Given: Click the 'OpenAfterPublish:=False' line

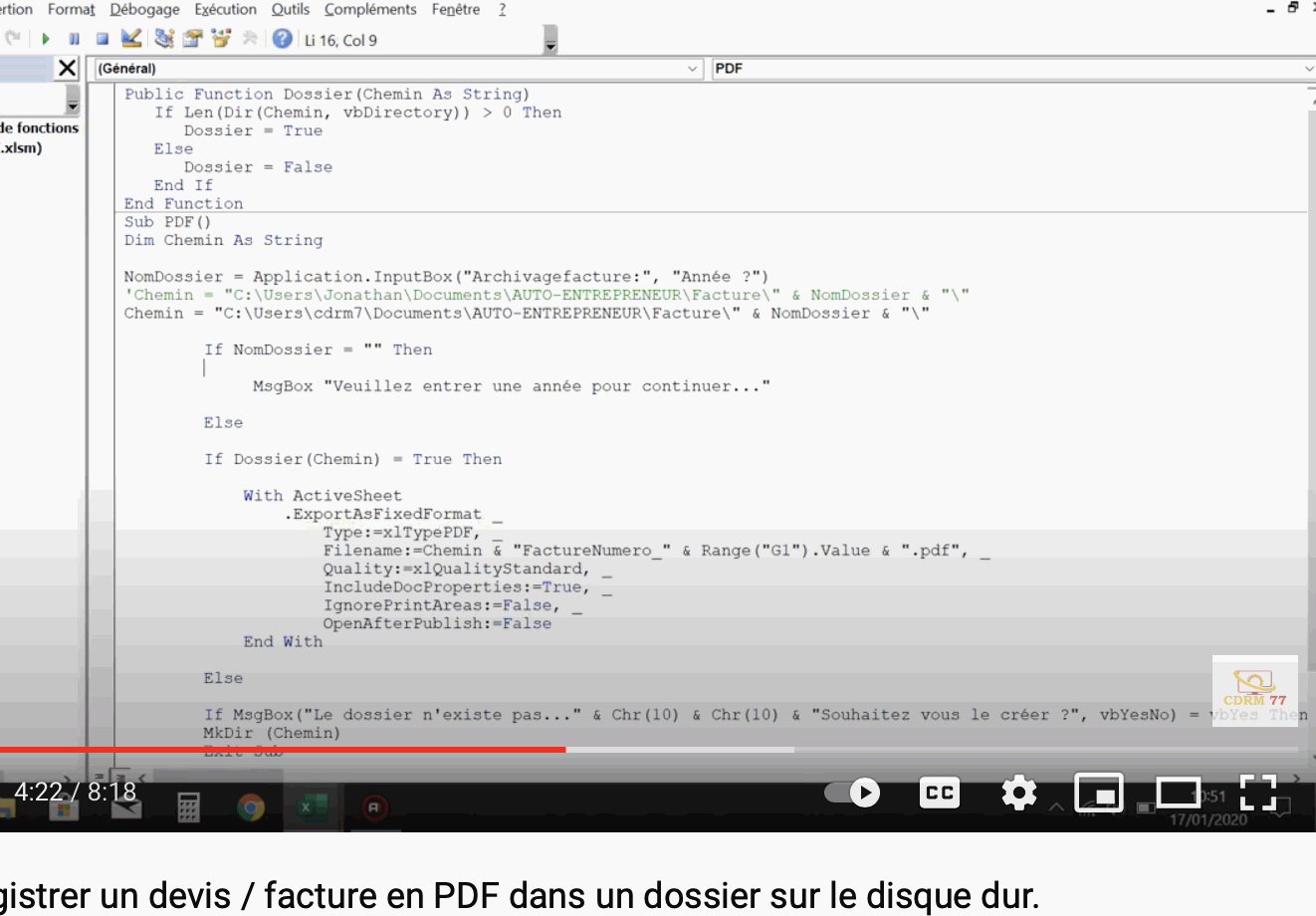Looking at the screenshot, I should pyautogui.click(x=437, y=623).
